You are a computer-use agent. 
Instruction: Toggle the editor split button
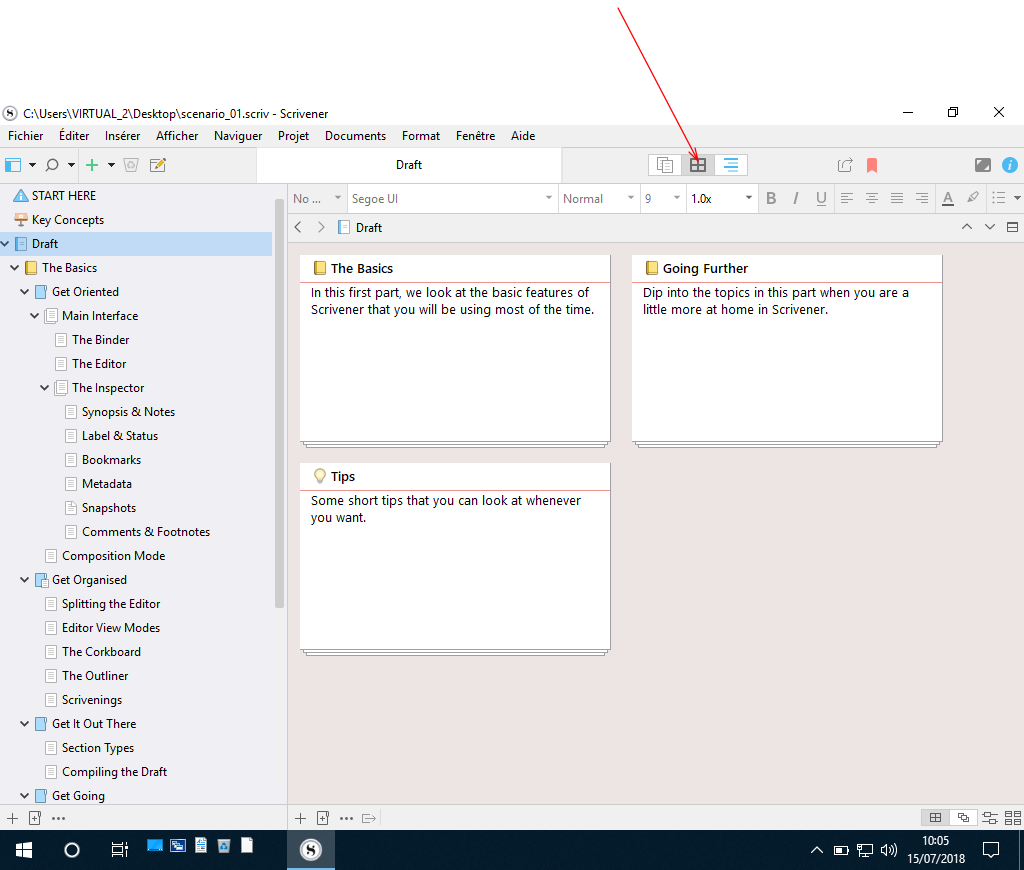point(1012,227)
